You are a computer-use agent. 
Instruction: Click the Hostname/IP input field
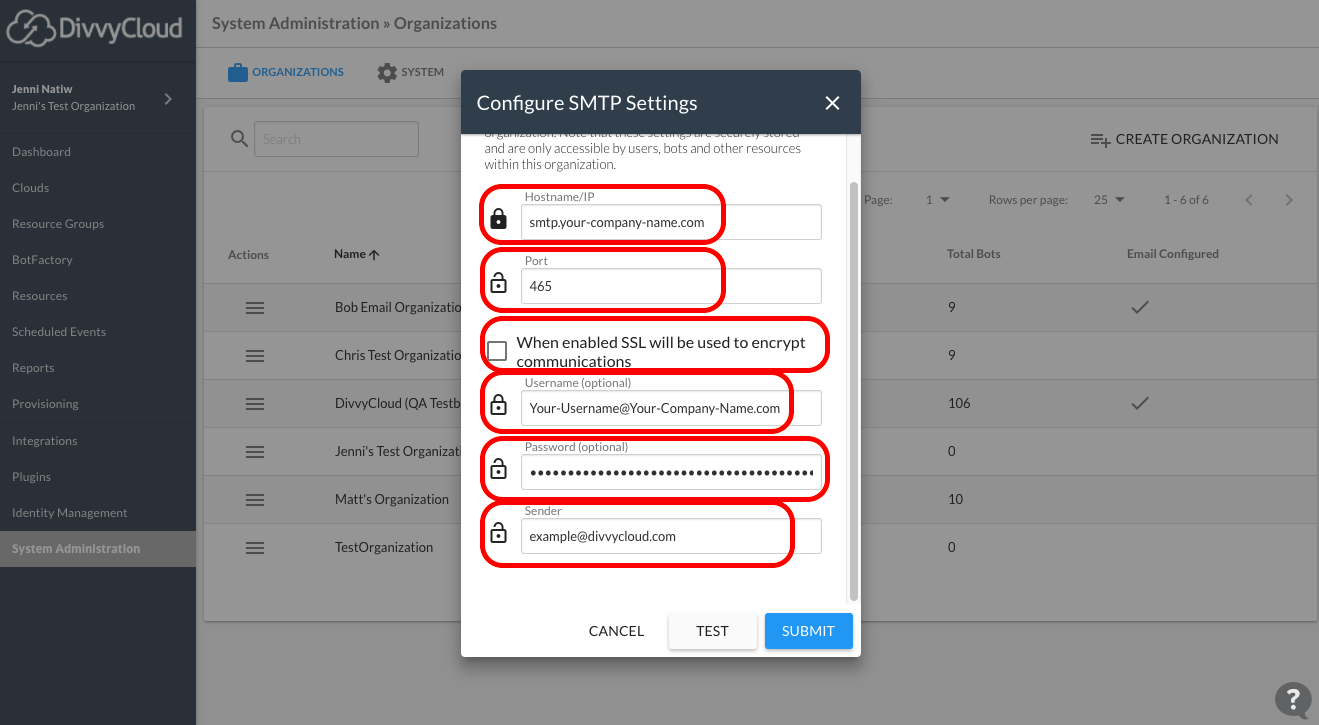point(671,222)
